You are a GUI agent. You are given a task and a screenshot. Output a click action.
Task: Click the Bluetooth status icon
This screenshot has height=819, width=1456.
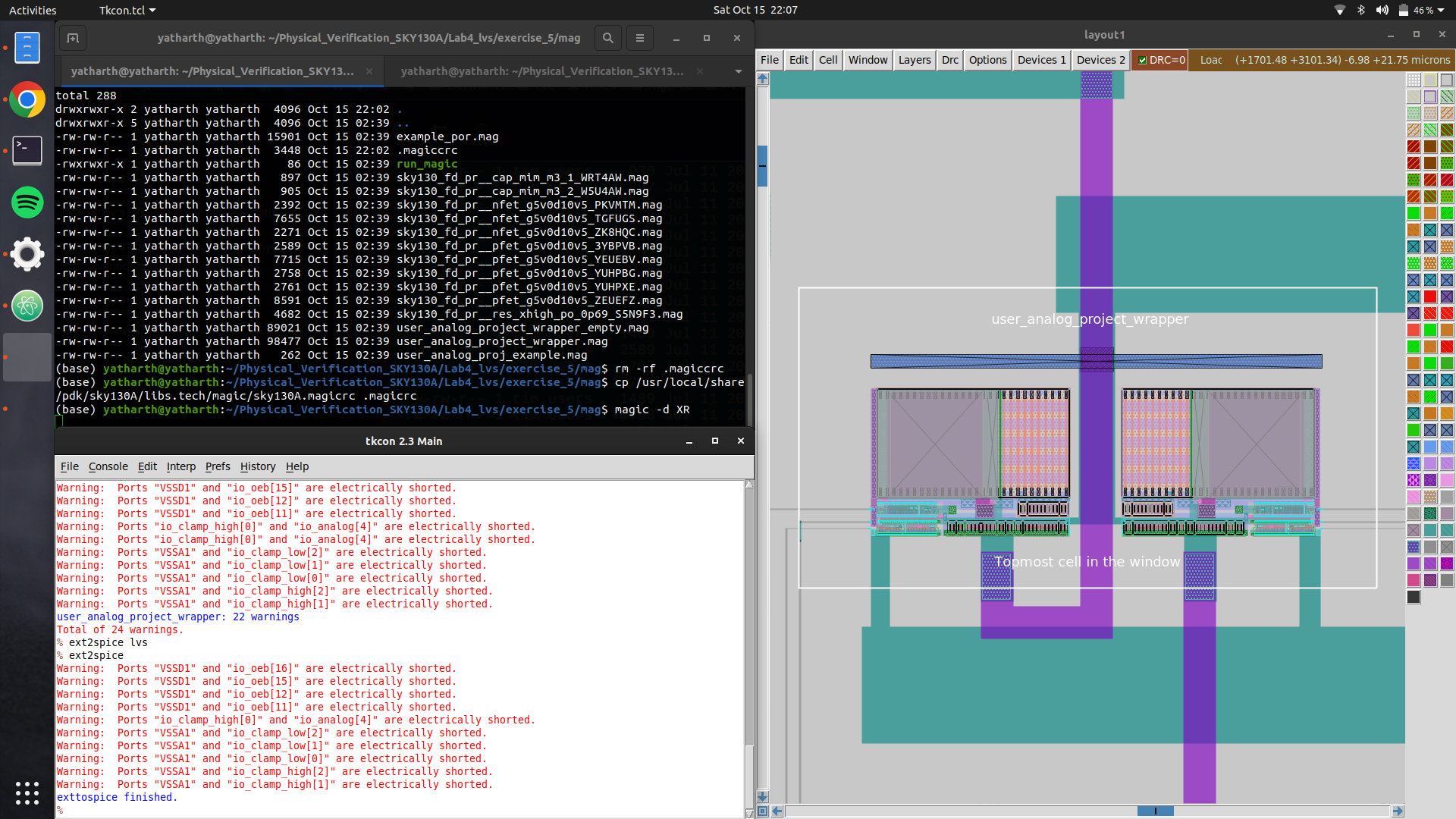click(1361, 10)
